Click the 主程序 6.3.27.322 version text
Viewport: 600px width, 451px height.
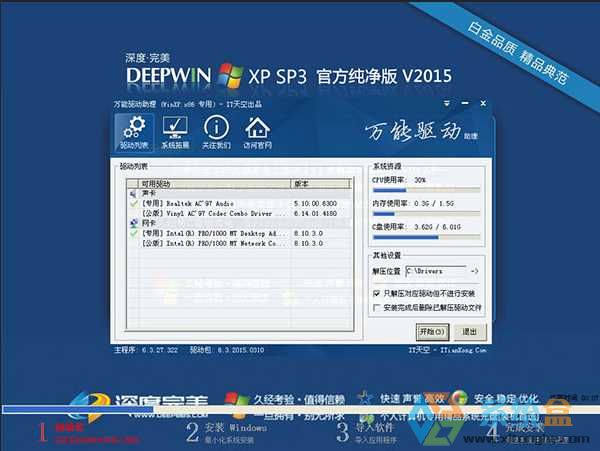coord(146,350)
